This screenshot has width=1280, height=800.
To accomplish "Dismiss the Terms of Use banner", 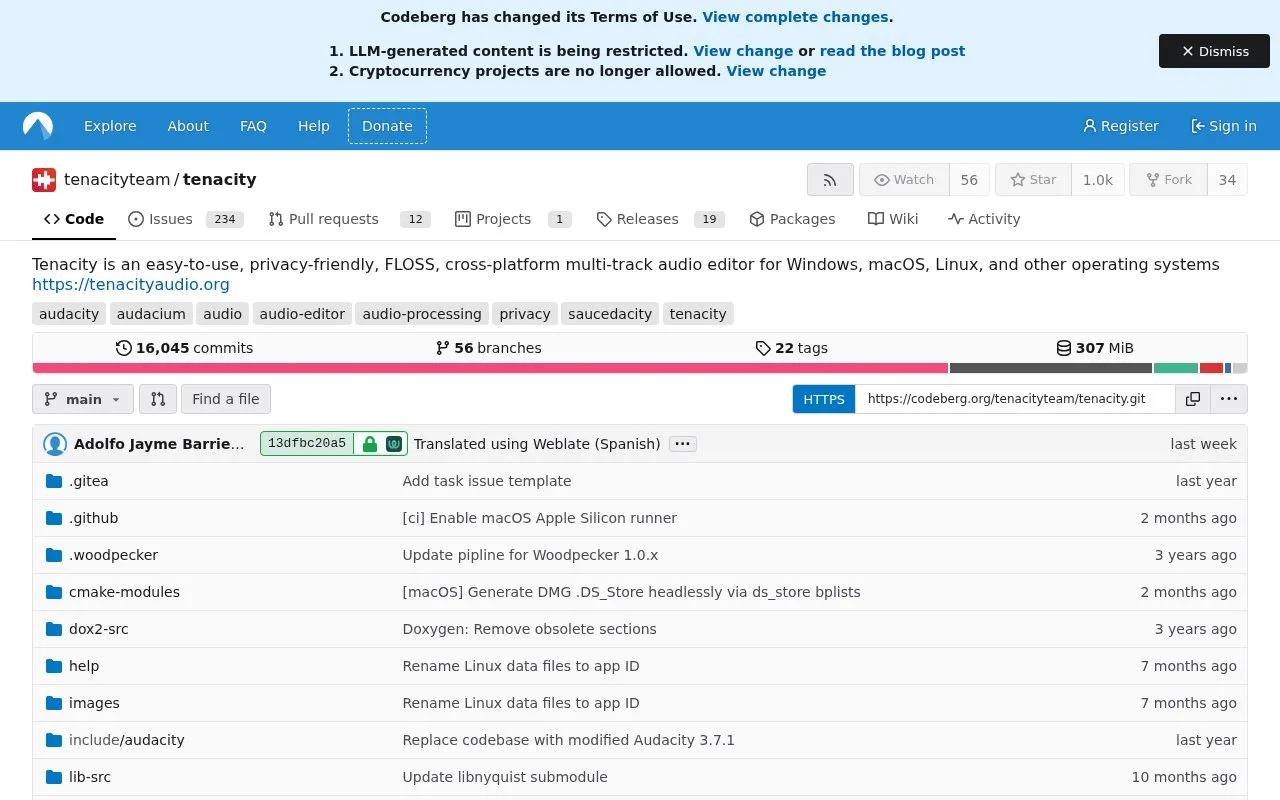I will pos(1214,51).
